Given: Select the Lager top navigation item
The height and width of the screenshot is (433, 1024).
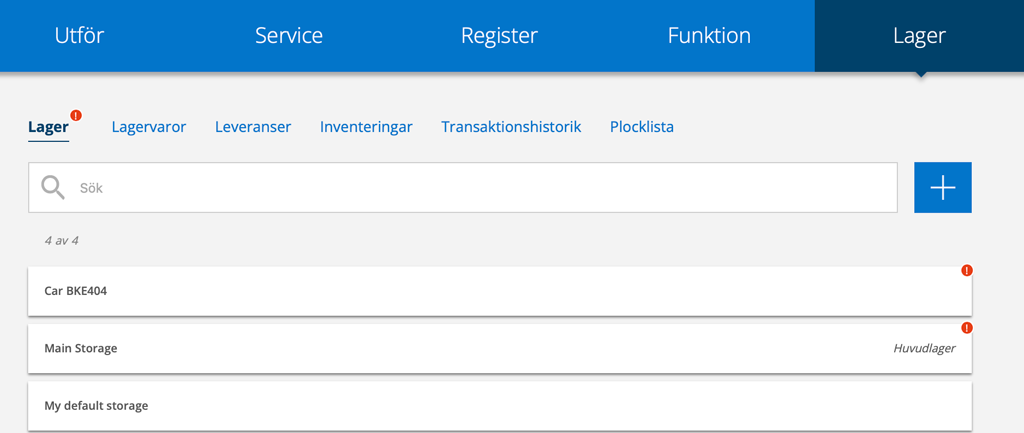Looking at the screenshot, I should [x=919, y=36].
